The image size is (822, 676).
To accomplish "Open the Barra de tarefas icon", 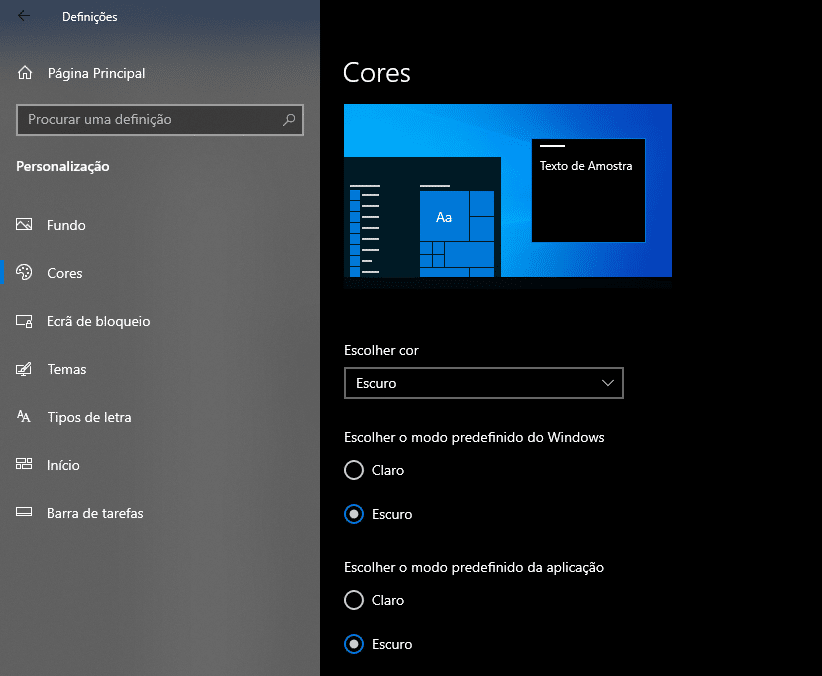I will [x=24, y=512].
